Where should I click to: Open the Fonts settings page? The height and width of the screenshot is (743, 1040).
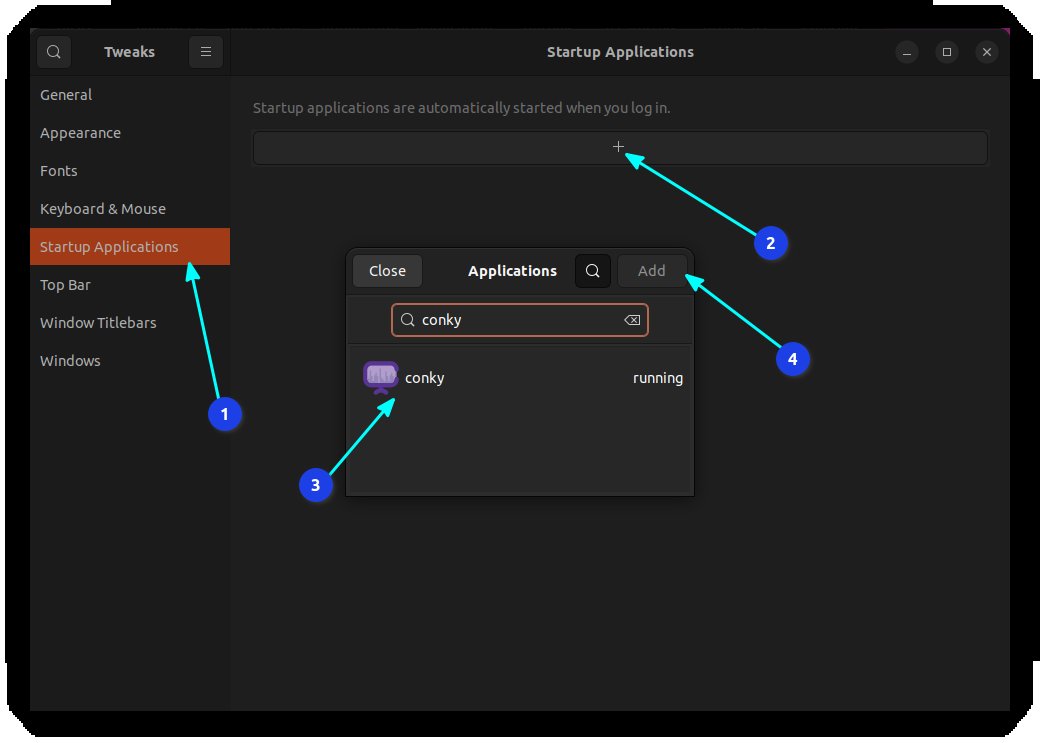pyautogui.click(x=58, y=170)
